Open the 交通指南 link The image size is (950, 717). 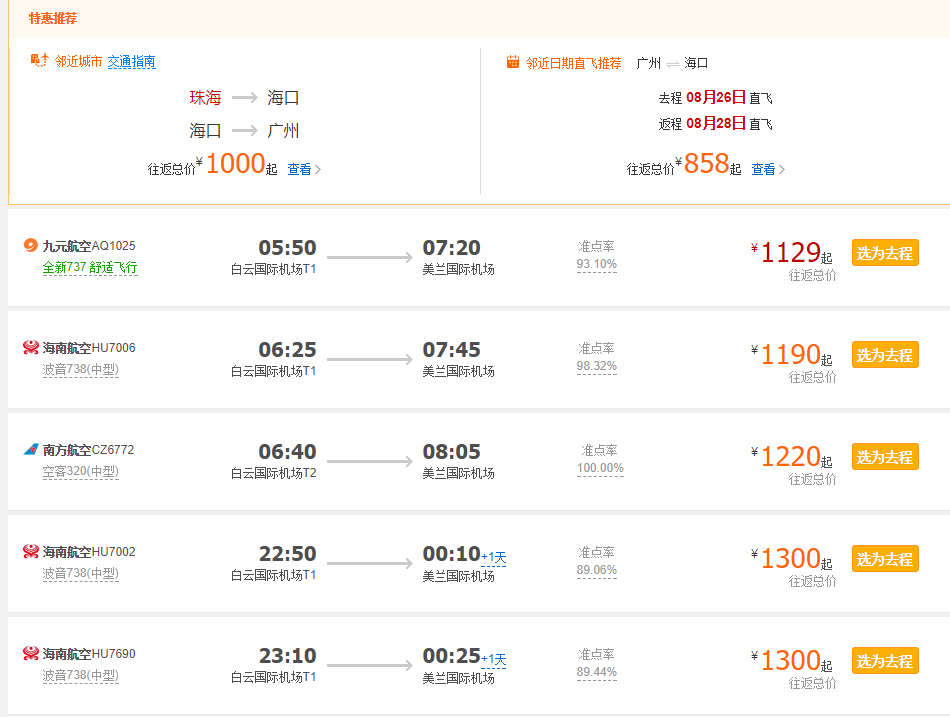click(131, 61)
